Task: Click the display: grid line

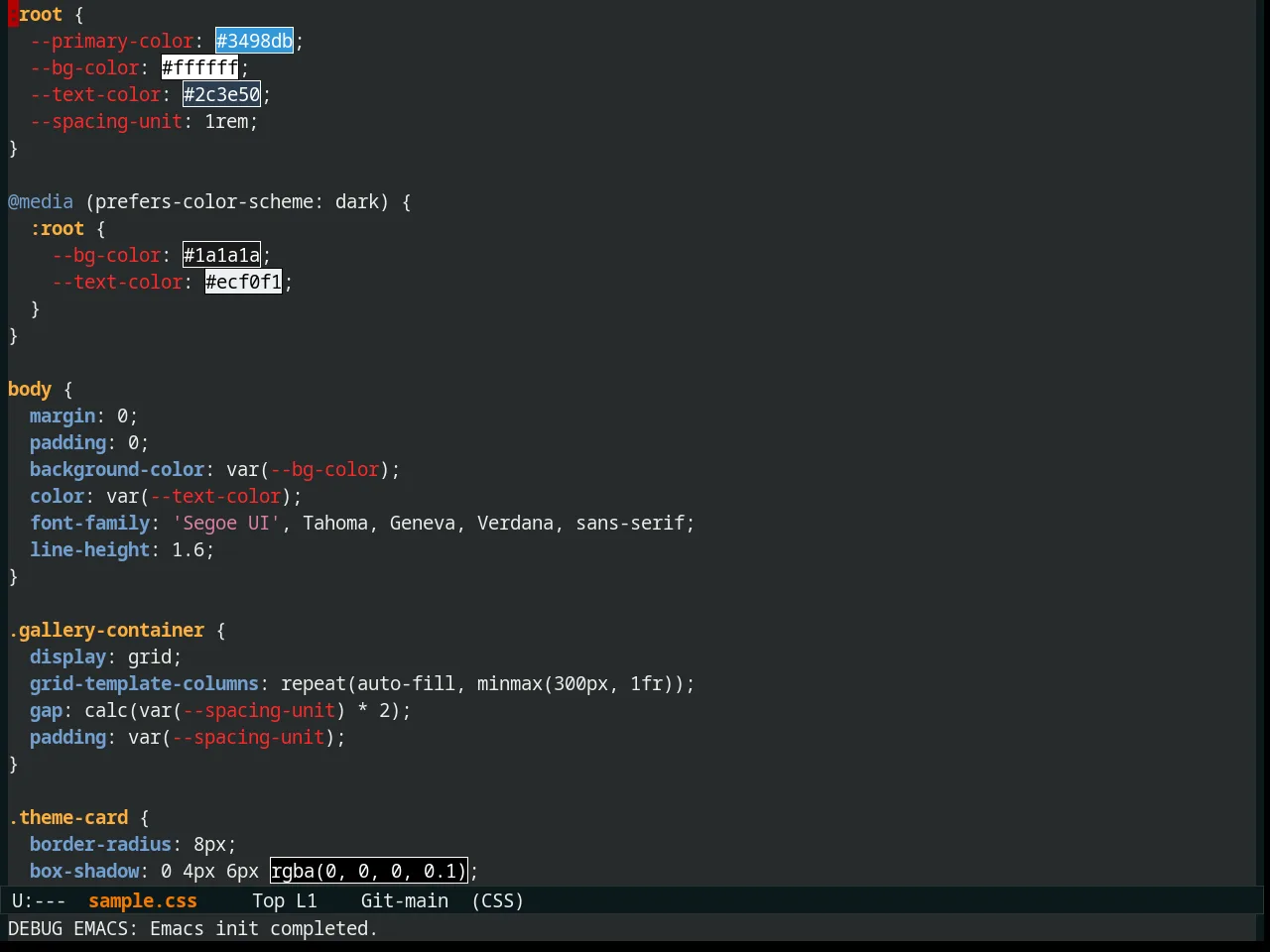Action: click(106, 656)
